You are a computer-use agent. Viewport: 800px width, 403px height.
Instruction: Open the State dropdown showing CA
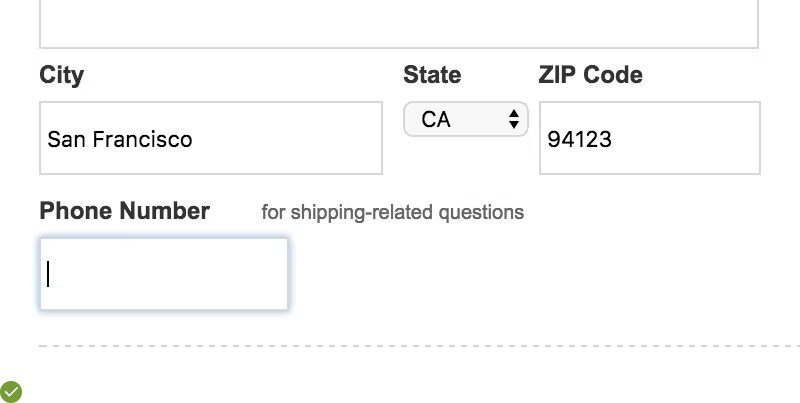465,120
